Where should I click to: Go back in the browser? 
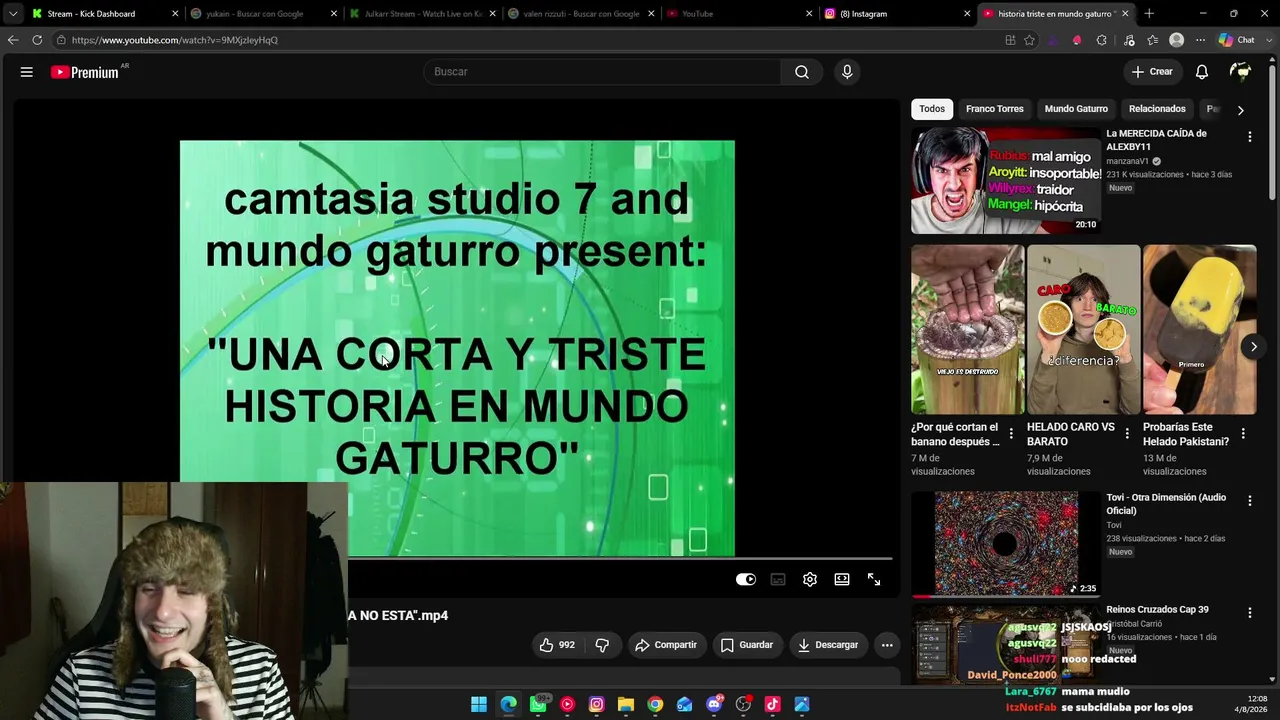coord(12,40)
